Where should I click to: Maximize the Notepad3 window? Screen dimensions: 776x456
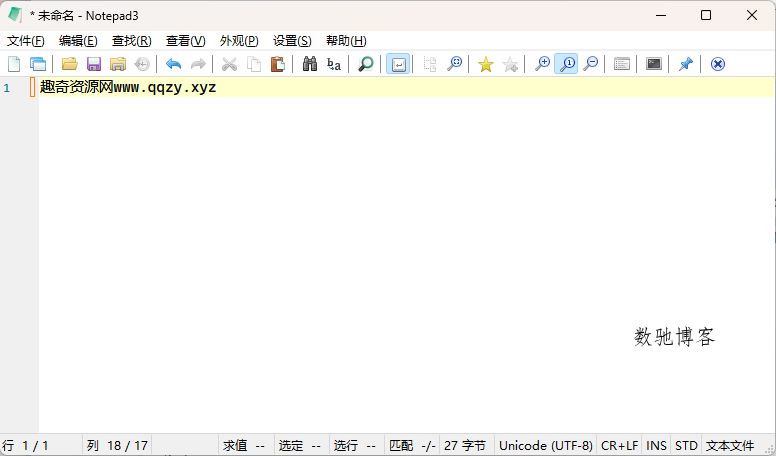pyautogui.click(x=706, y=15)
